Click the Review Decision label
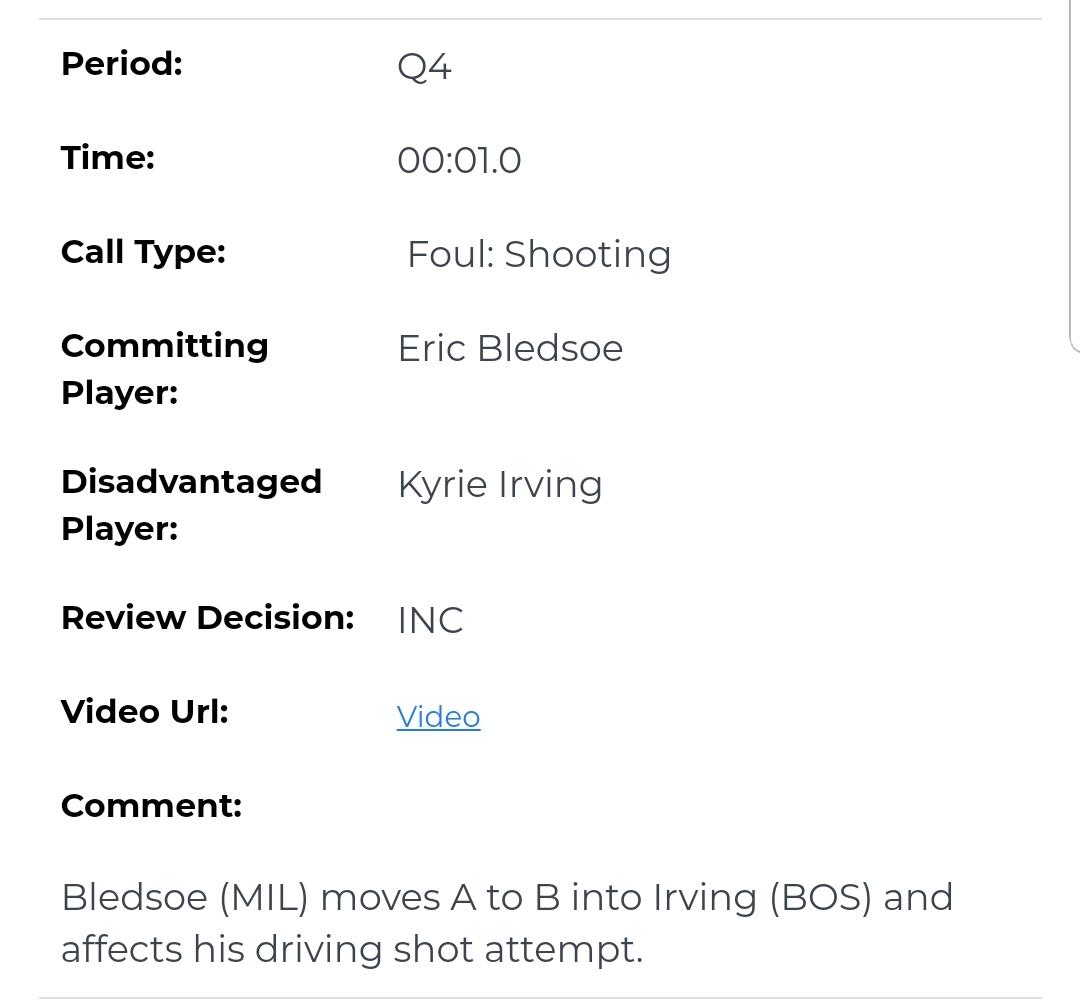 coord(207,618)
